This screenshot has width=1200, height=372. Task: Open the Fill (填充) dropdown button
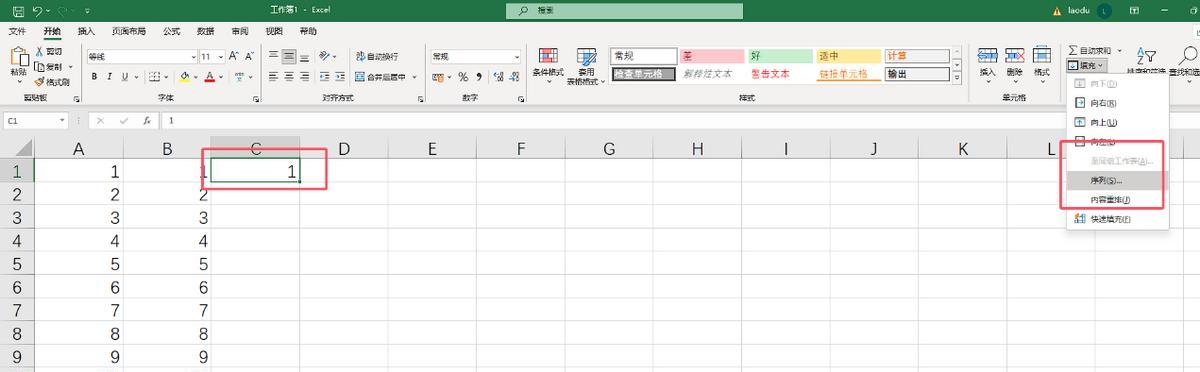coord(1085,64)
